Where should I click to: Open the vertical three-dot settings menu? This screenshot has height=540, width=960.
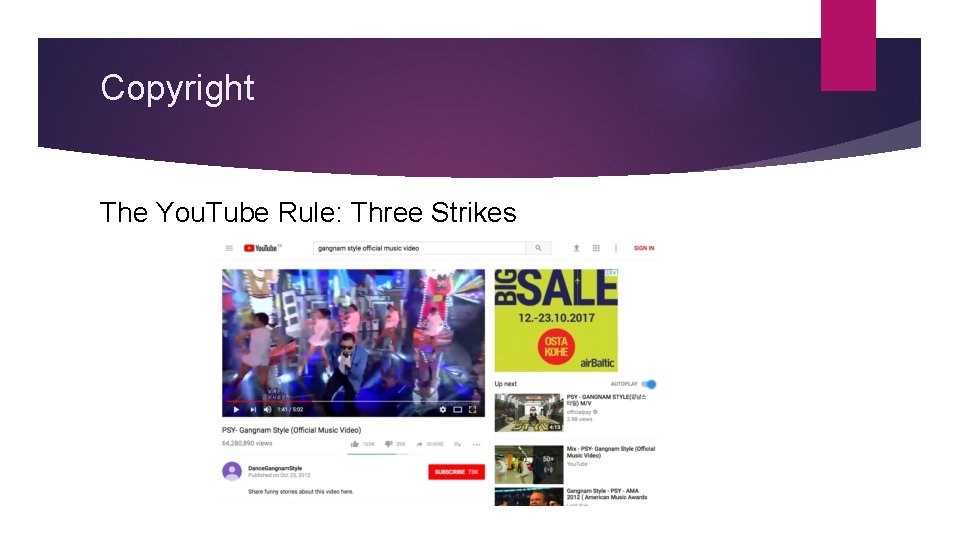point(616,248)
